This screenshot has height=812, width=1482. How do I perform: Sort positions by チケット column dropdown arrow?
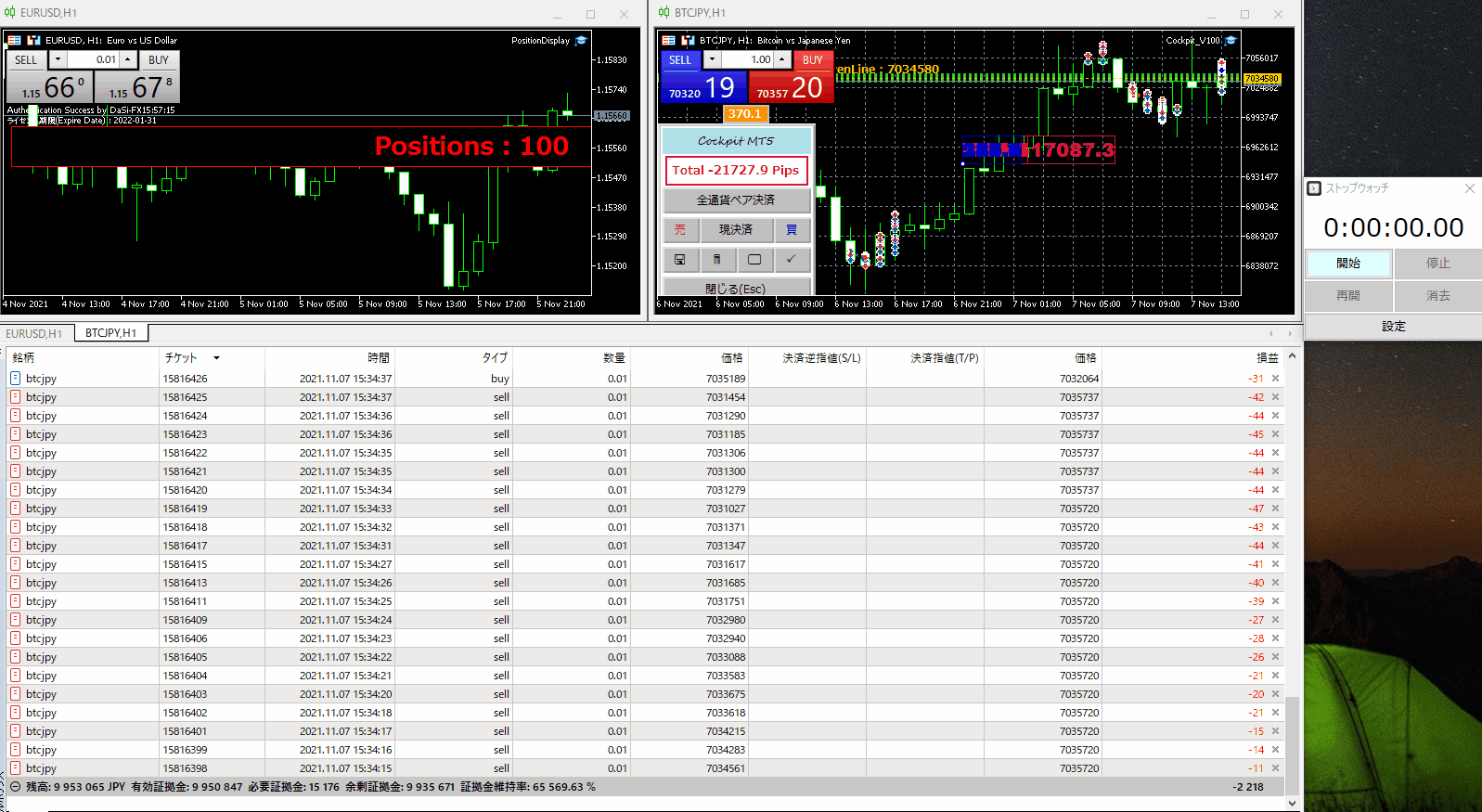coord(216,358)
